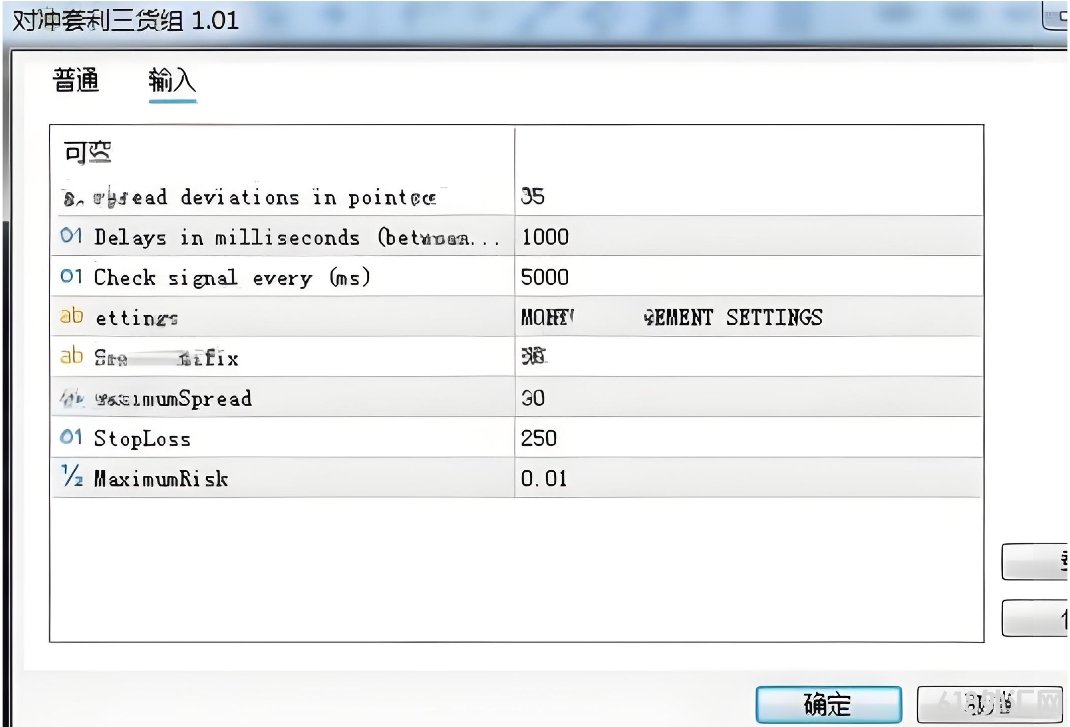Click the value cell of the ...fix row
The image size is (1070, 727).
(x=749, y=357)
